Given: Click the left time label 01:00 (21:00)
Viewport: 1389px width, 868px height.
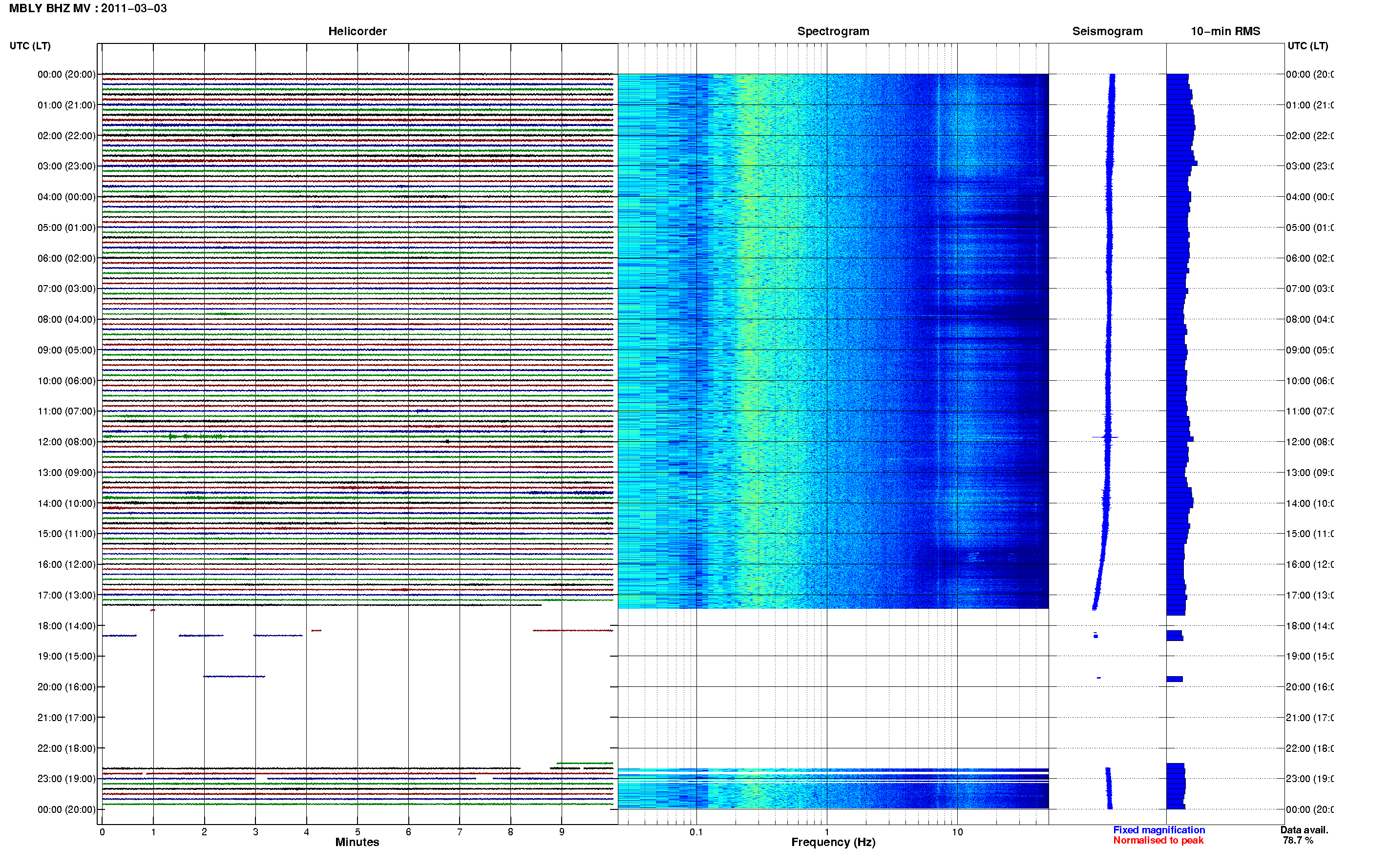Looking at the screenshot, I should coord(66,105).
